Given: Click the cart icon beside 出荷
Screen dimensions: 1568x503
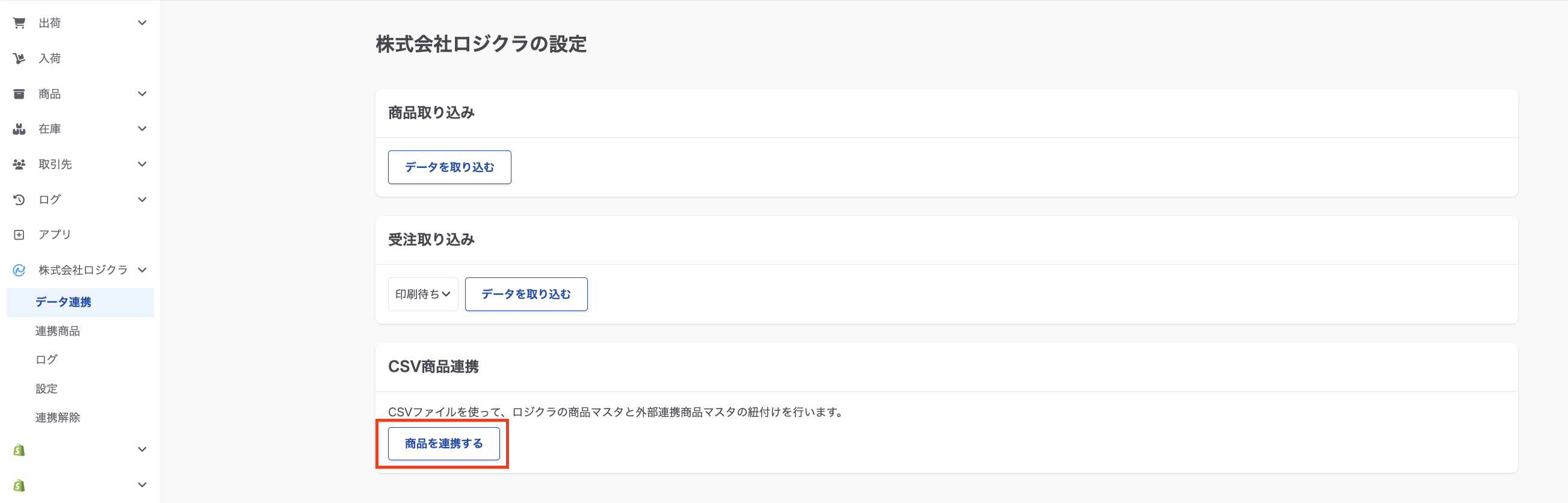Looking at the screenshot, I should coord(19,23).
